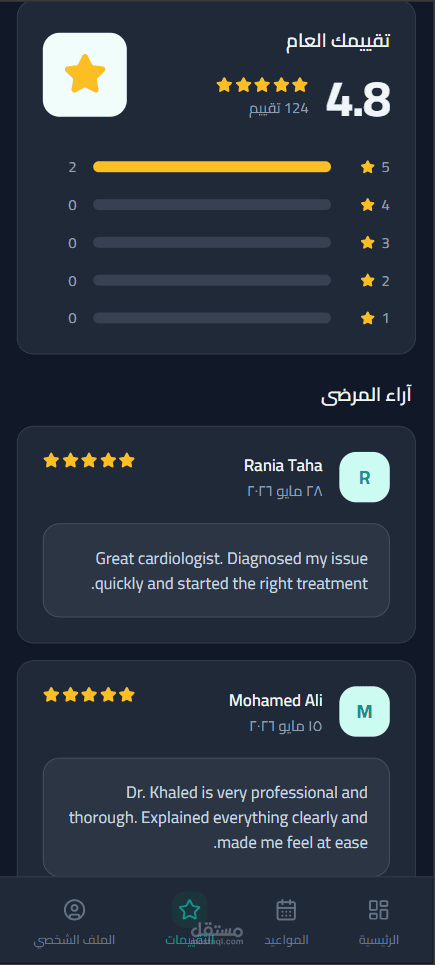The height and width of the screenshot is (965, 435).
Task: Select the Ratings star icon in navigation
Action: 190,910
